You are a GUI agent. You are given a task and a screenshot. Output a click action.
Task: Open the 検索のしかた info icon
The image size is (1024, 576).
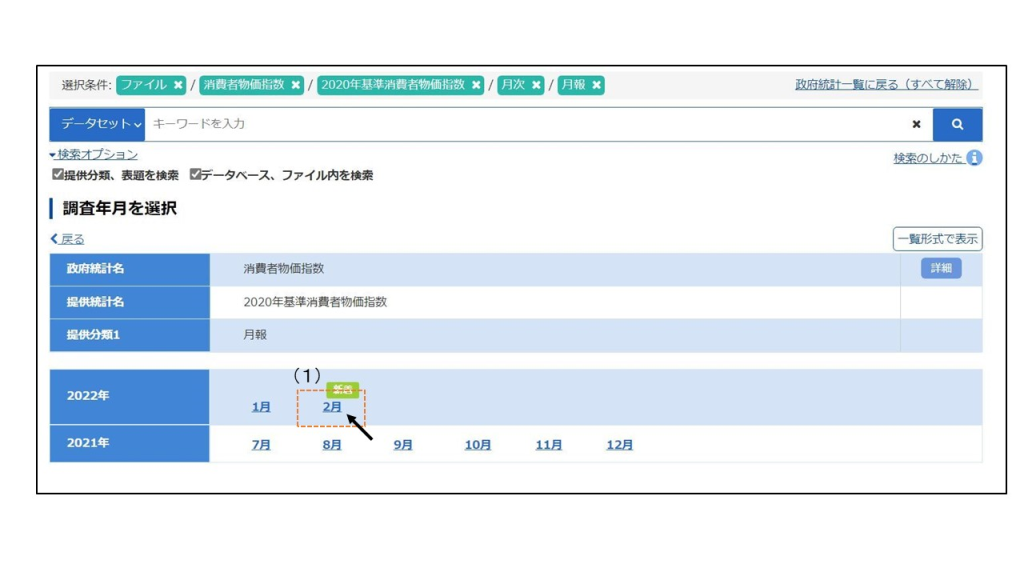pyautogui.click(x=974, y=157)
